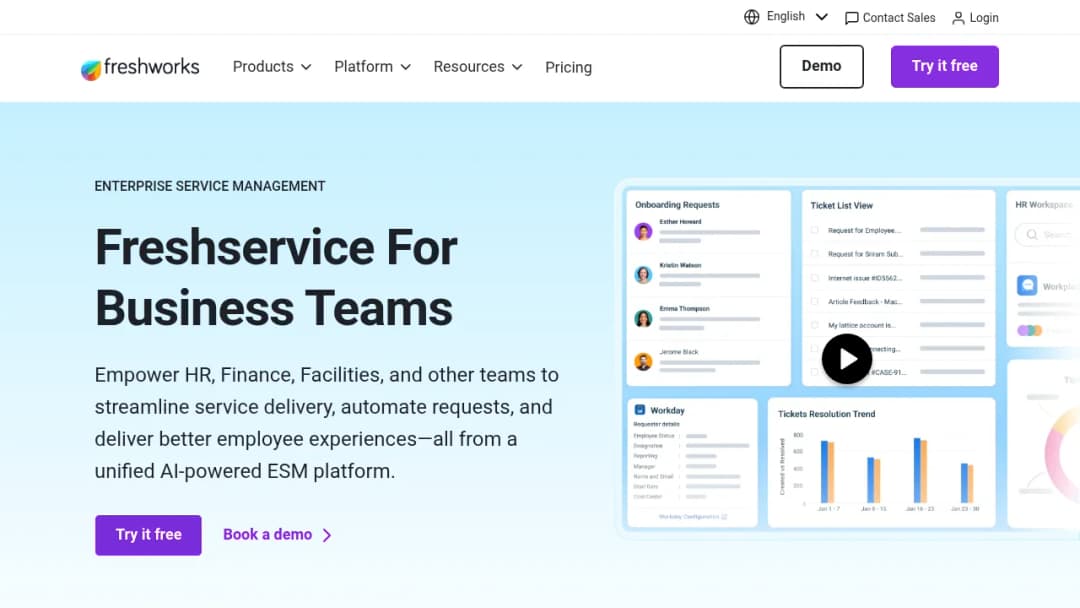The image size is (1080, 608).
Task: Open the English language dropdown
Action: click(x=796, y=17)
